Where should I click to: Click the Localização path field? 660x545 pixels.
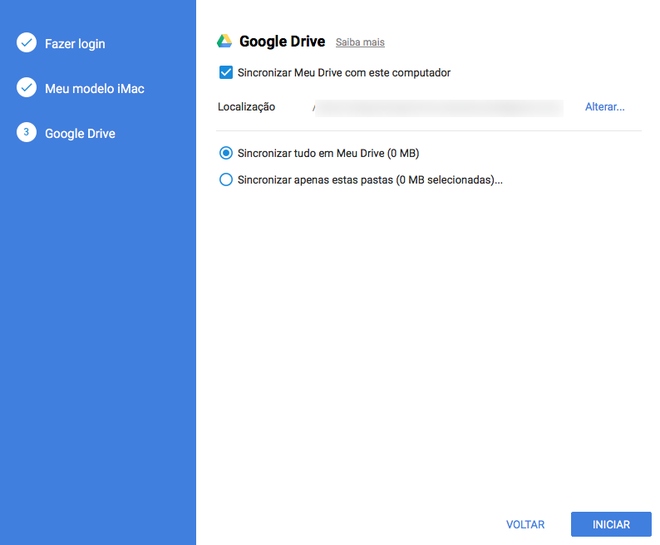point(438,108)
